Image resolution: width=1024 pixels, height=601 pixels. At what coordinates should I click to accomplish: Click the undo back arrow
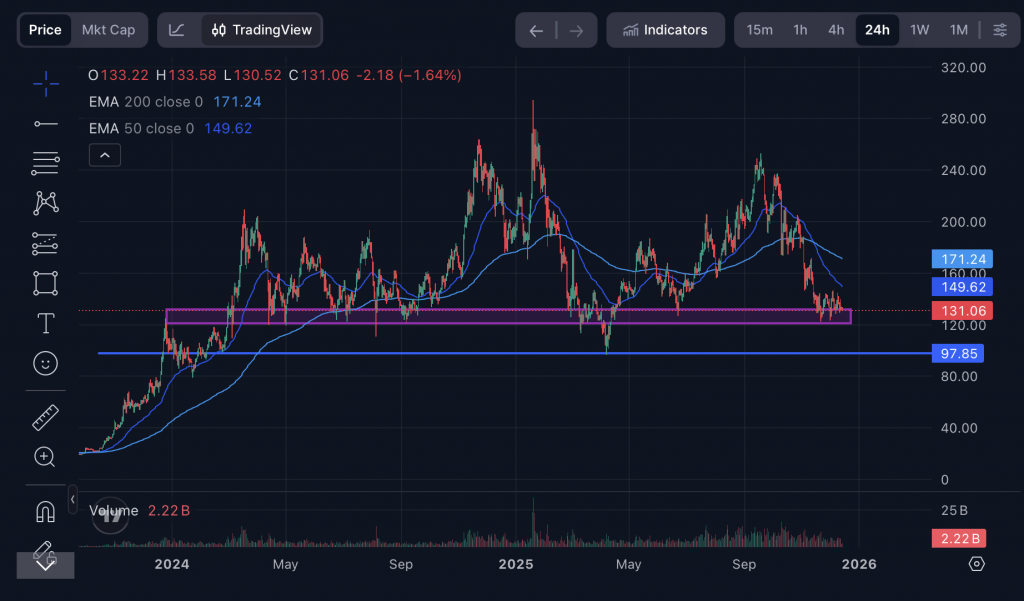536,30
